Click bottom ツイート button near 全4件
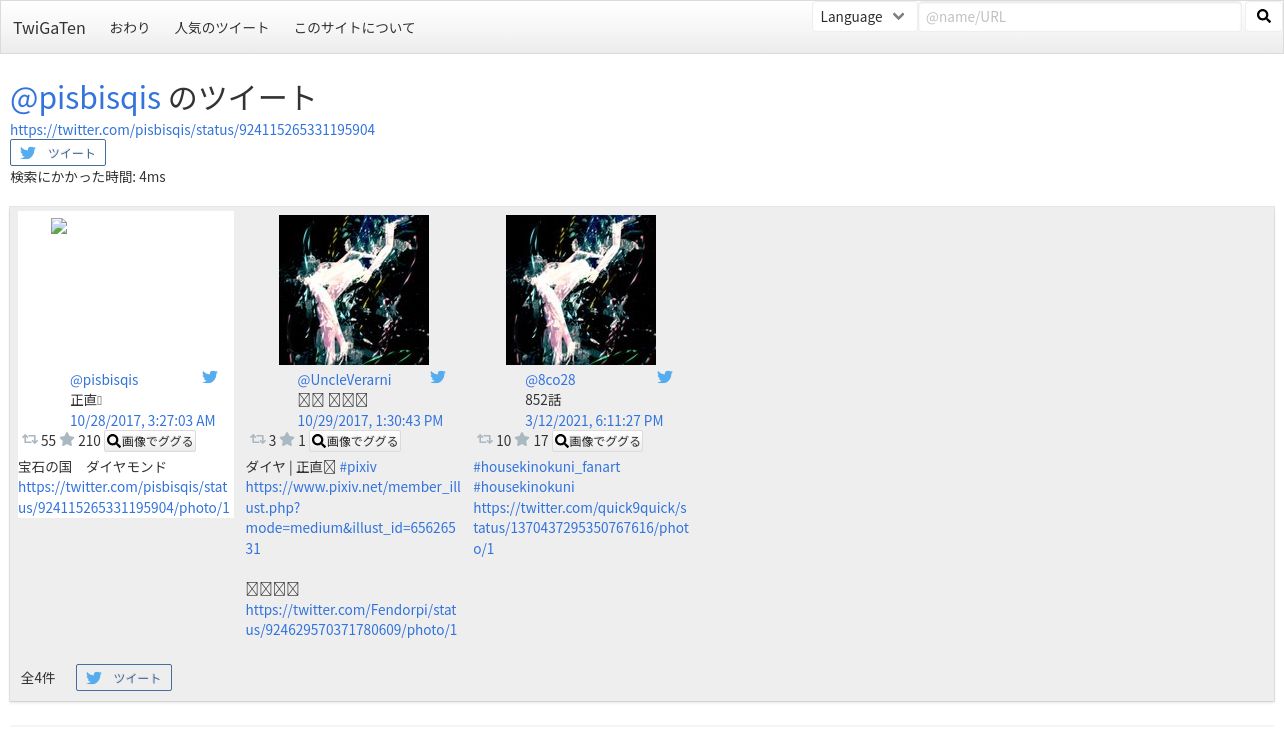The image size is (1284, 751). coord(124,678)
